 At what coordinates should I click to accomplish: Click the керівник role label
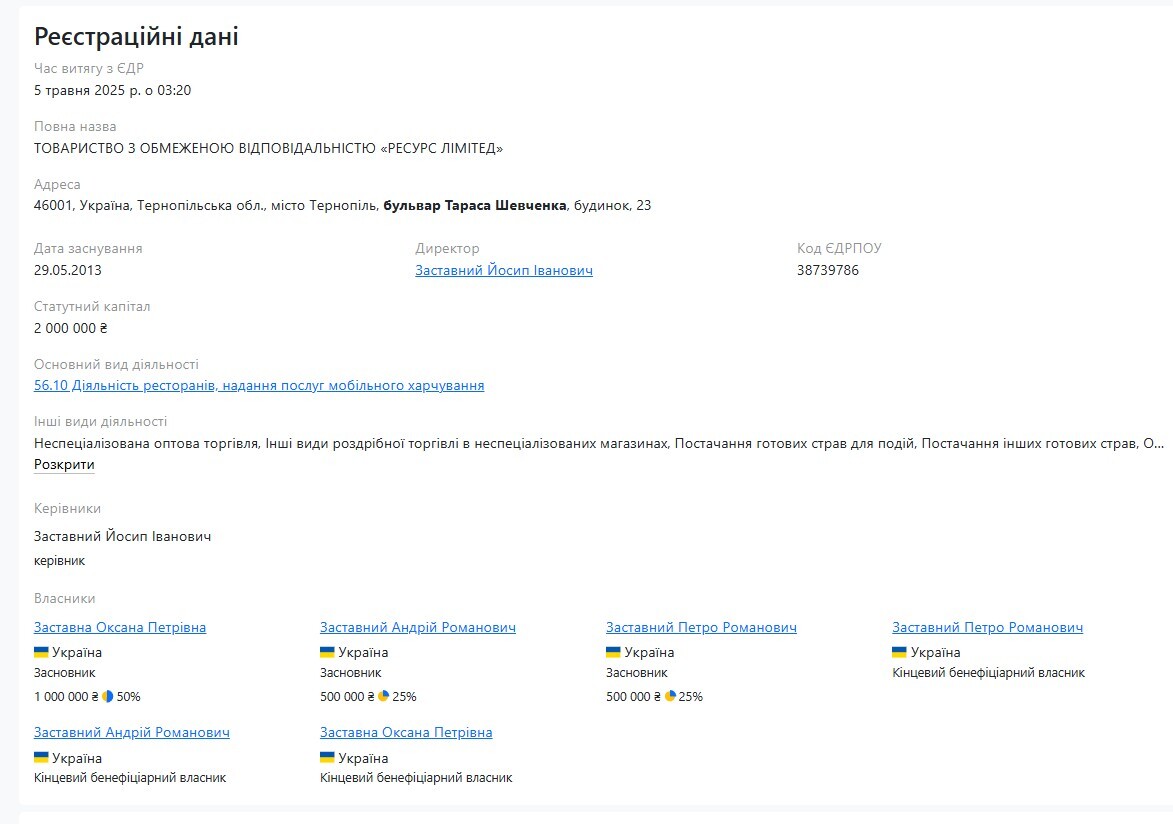tap(60, 561)
